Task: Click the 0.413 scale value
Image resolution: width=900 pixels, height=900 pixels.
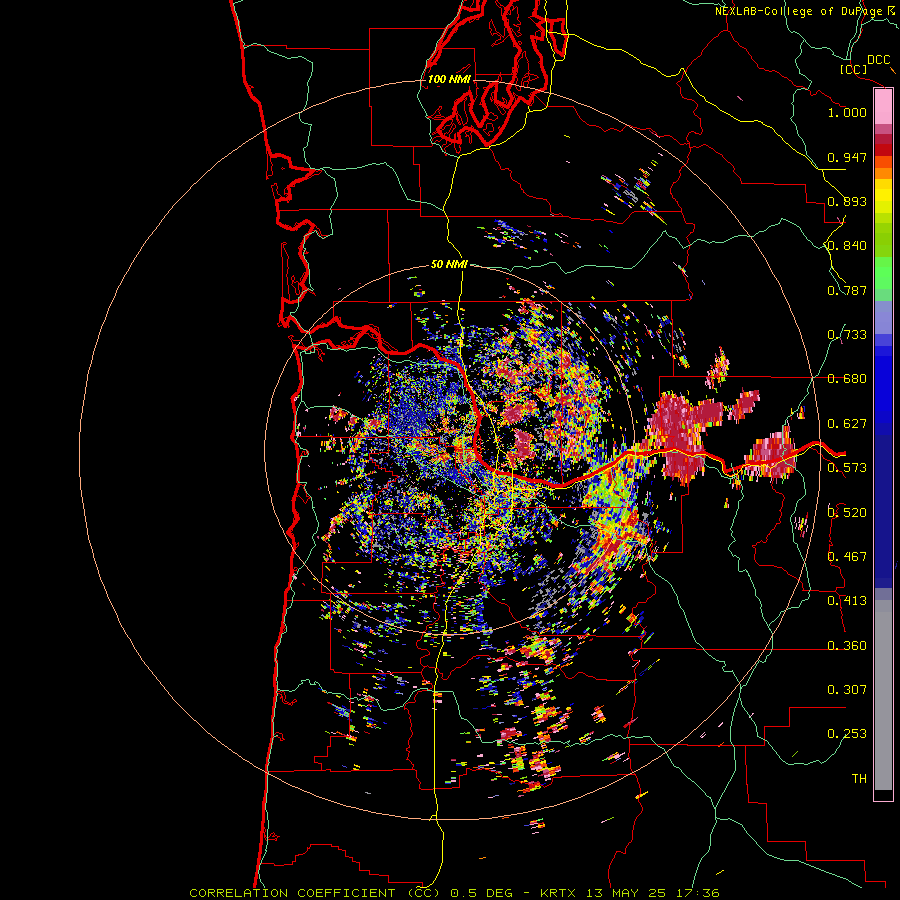Action: [x=847, y=601]
